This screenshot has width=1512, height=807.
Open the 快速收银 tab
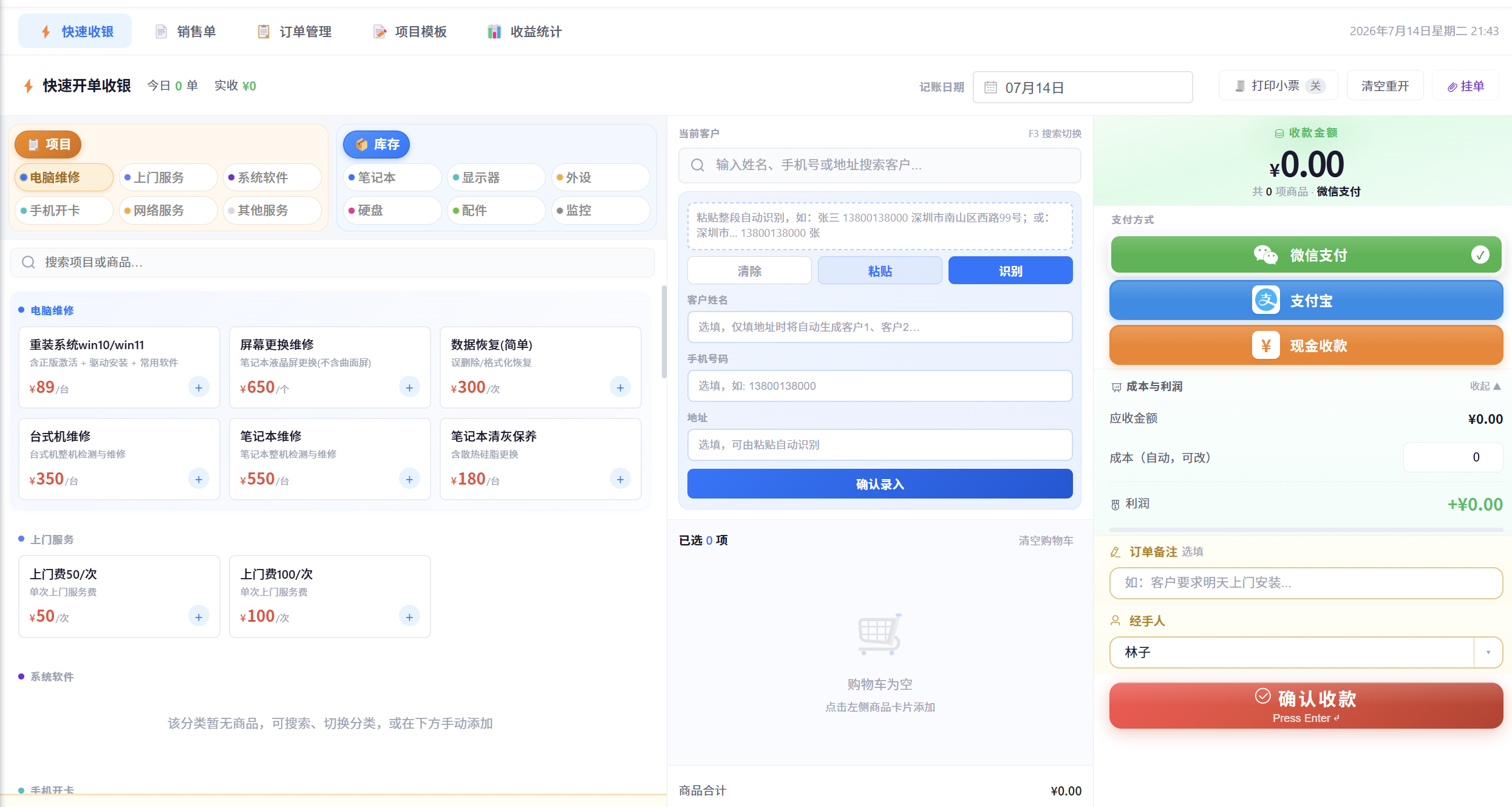tap(75, 31)
